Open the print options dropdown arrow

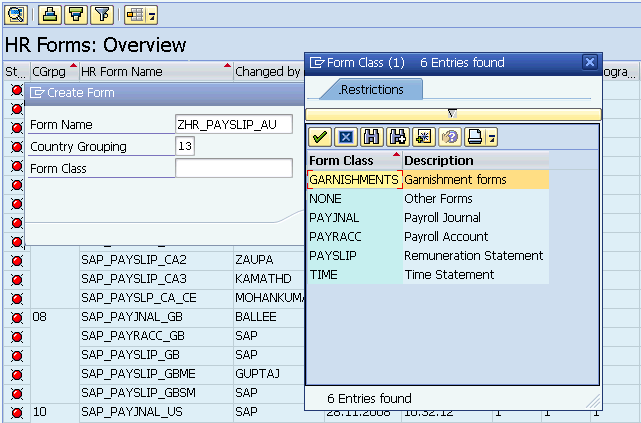click(491, 138)
